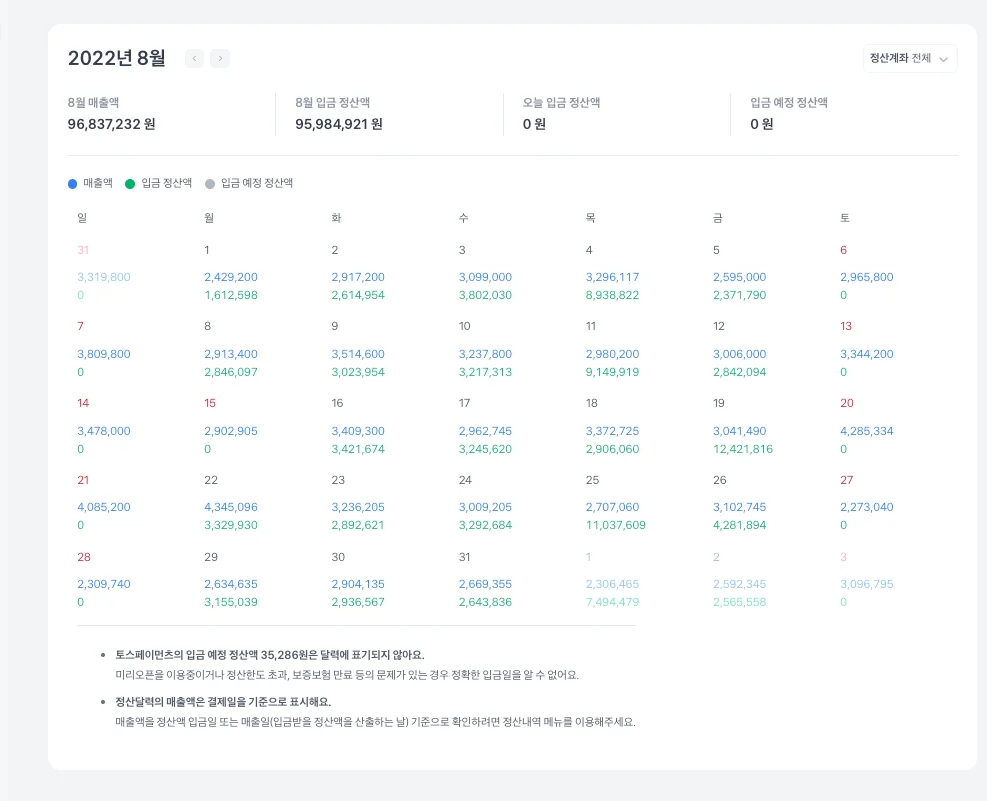Select August 31 in the calendar

tap(464, 557)
